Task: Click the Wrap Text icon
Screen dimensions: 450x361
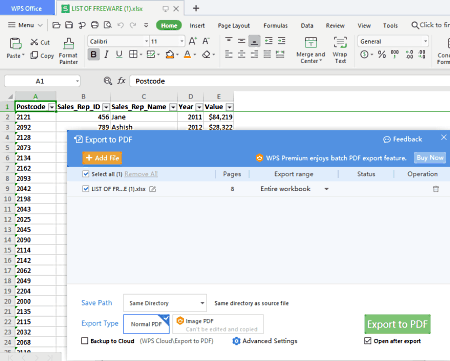Action: [x=340, y=43]
